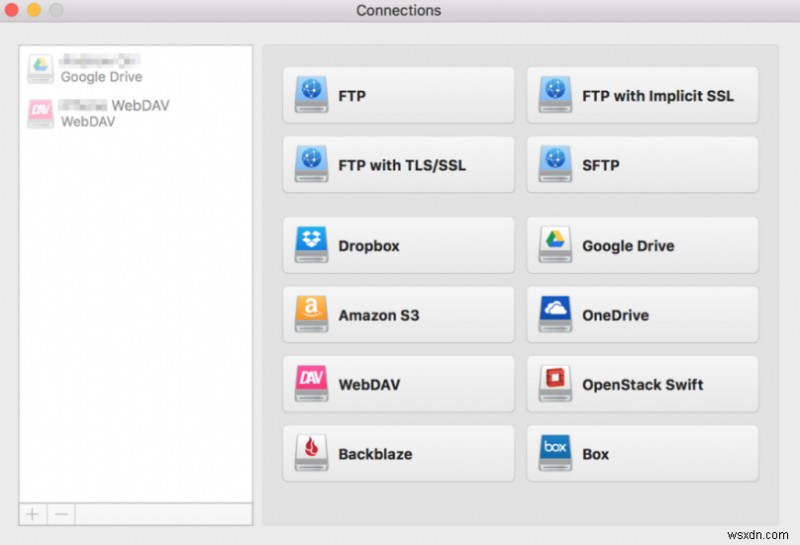Select saved Google Drive subtitle in sidebar
The width and height of the screenshot is (800, 545).
pyautogui.click(x=102, y=77)
